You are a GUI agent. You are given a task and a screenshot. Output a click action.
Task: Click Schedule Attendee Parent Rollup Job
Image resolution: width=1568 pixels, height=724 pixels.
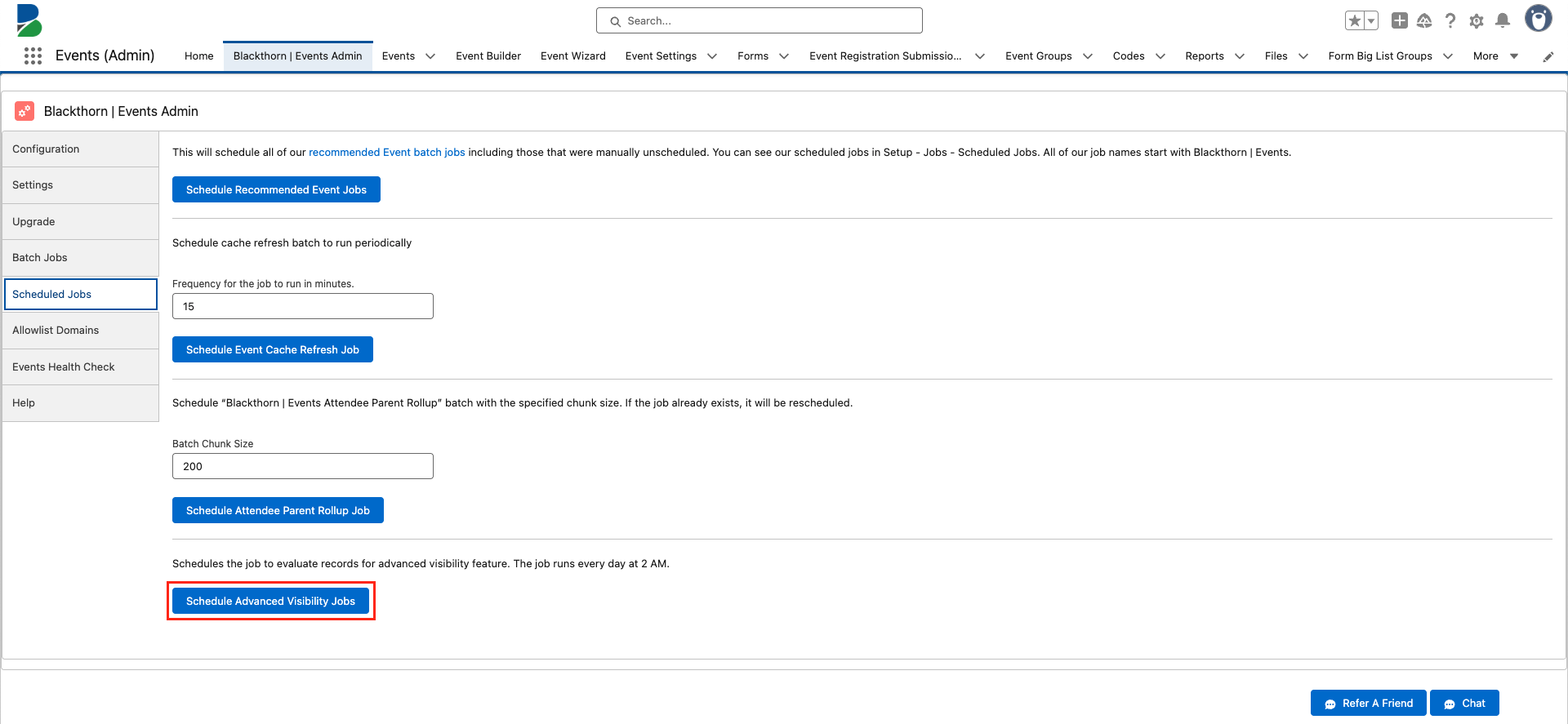(278, 510)
